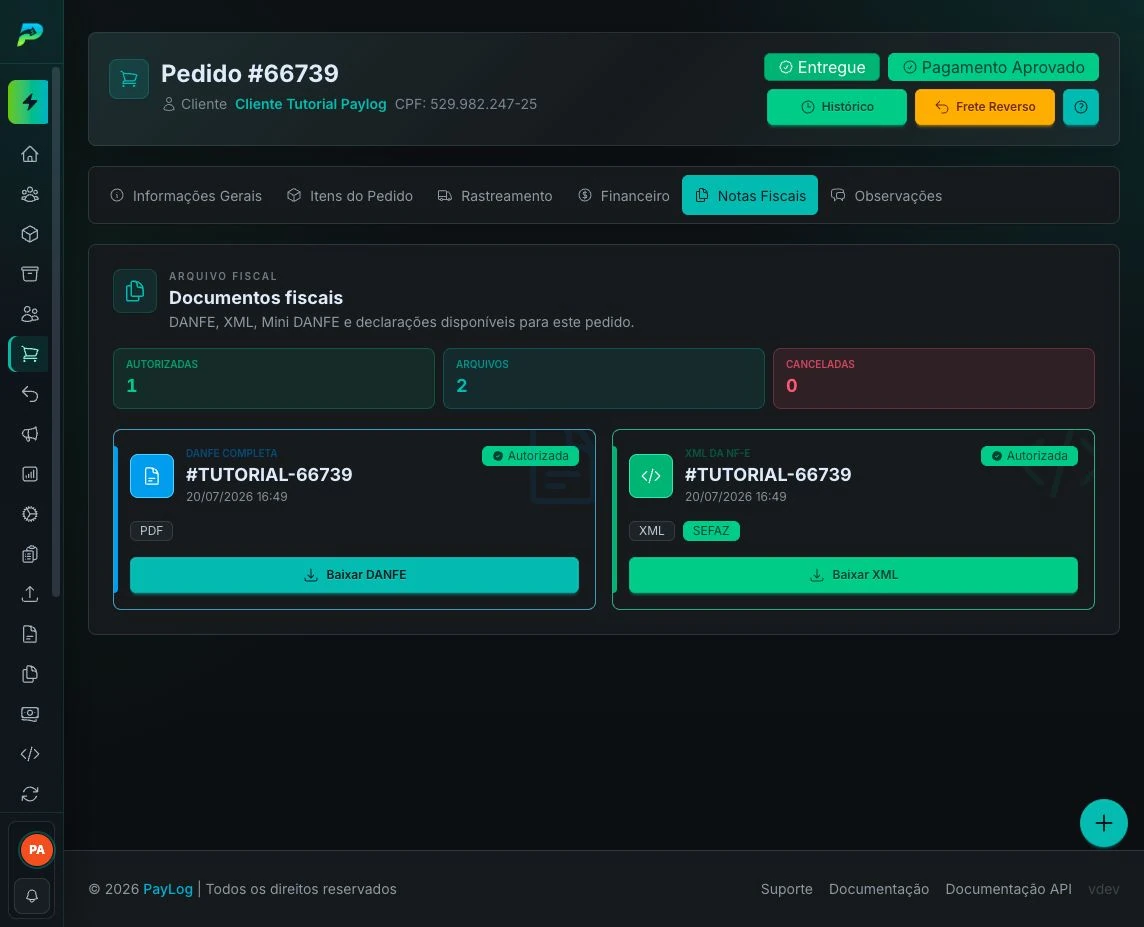
Task: Click the floating plus add button
Action: (x=1104, y=823)
